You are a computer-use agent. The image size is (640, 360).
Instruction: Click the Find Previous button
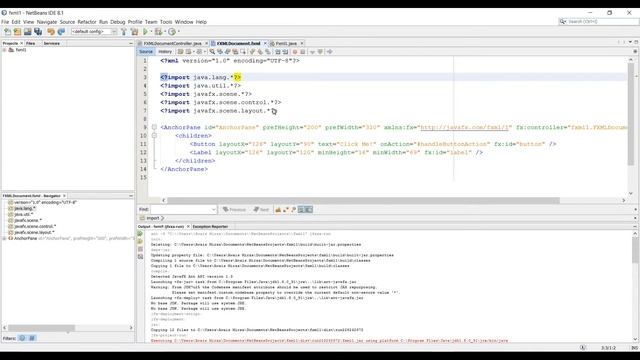tap(234, 209)
